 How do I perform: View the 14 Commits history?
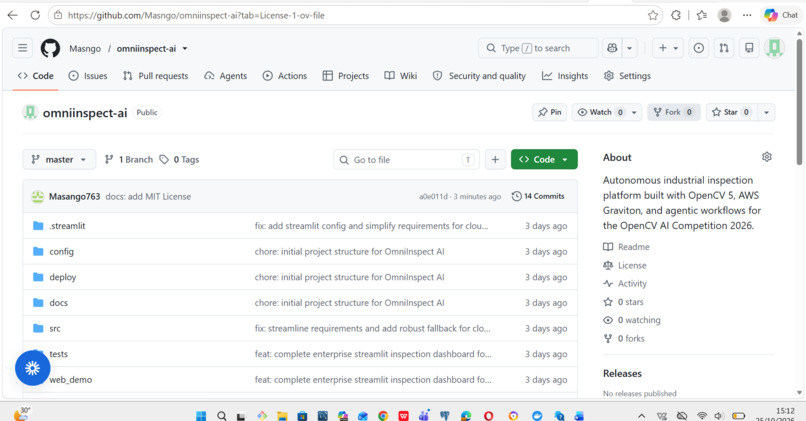tap(538, 196)
